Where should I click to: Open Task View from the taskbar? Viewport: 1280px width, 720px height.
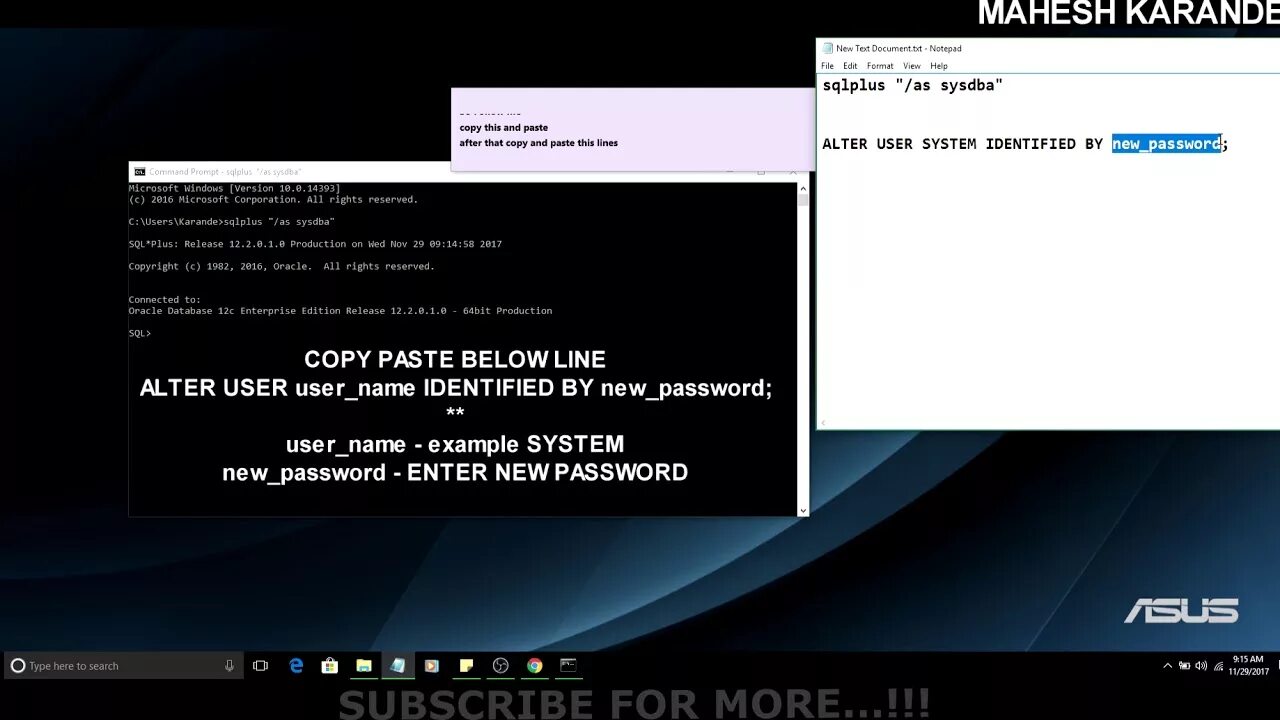point(261,666)
